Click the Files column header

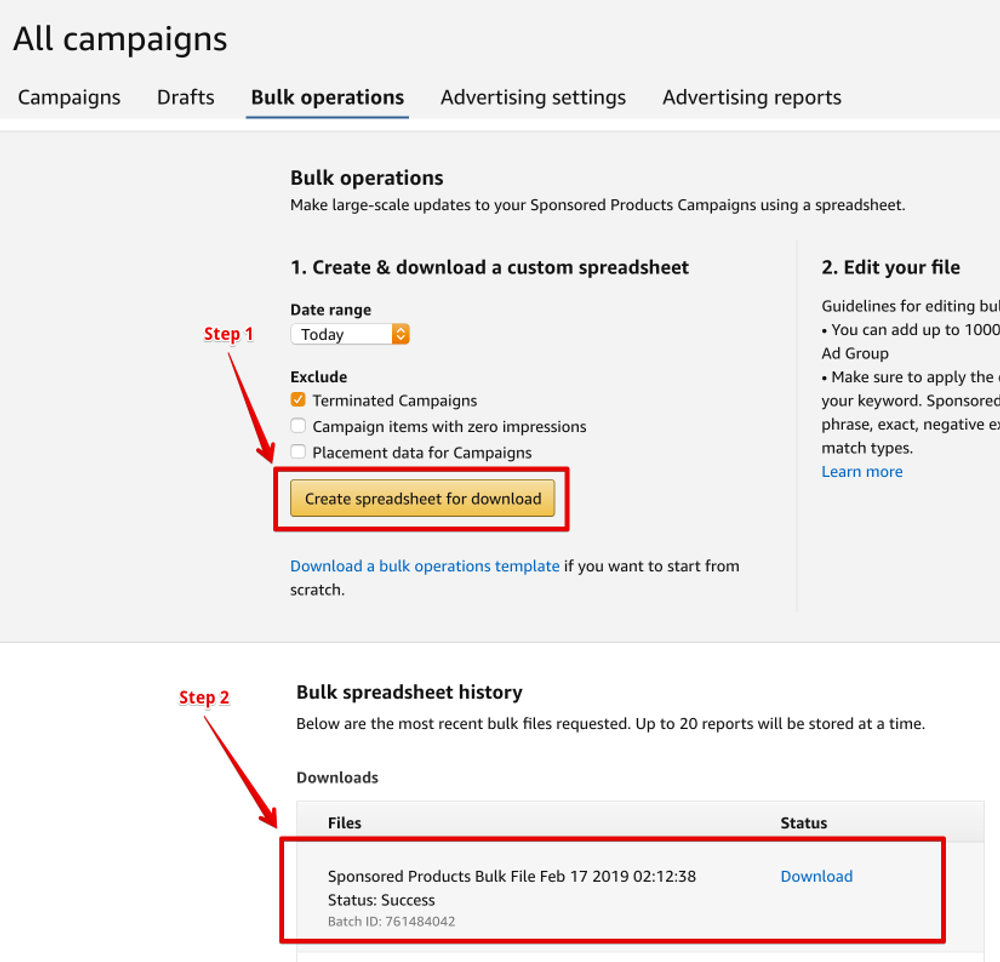coord(344,823)
